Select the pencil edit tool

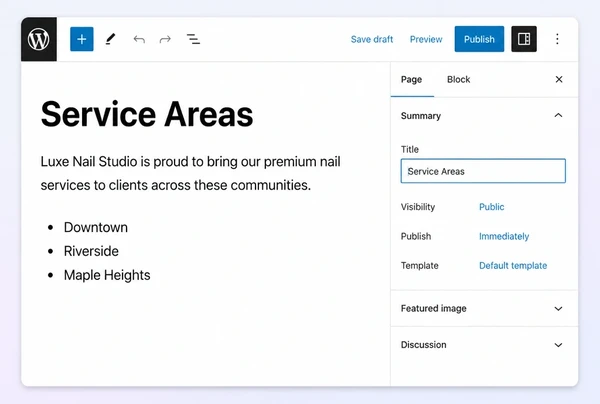110,39
